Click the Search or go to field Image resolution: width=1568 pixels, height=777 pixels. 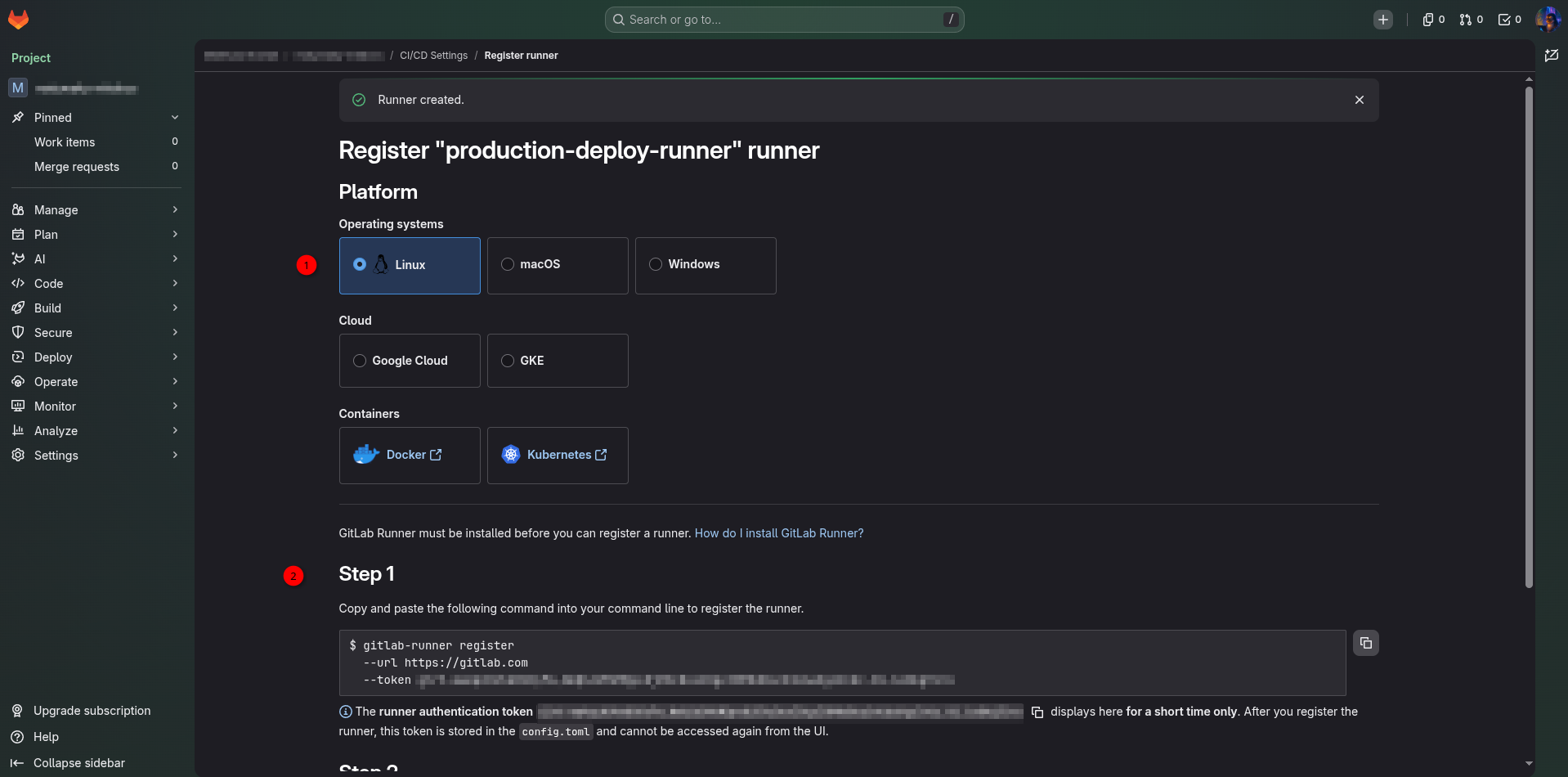click(x=784, y=20)
